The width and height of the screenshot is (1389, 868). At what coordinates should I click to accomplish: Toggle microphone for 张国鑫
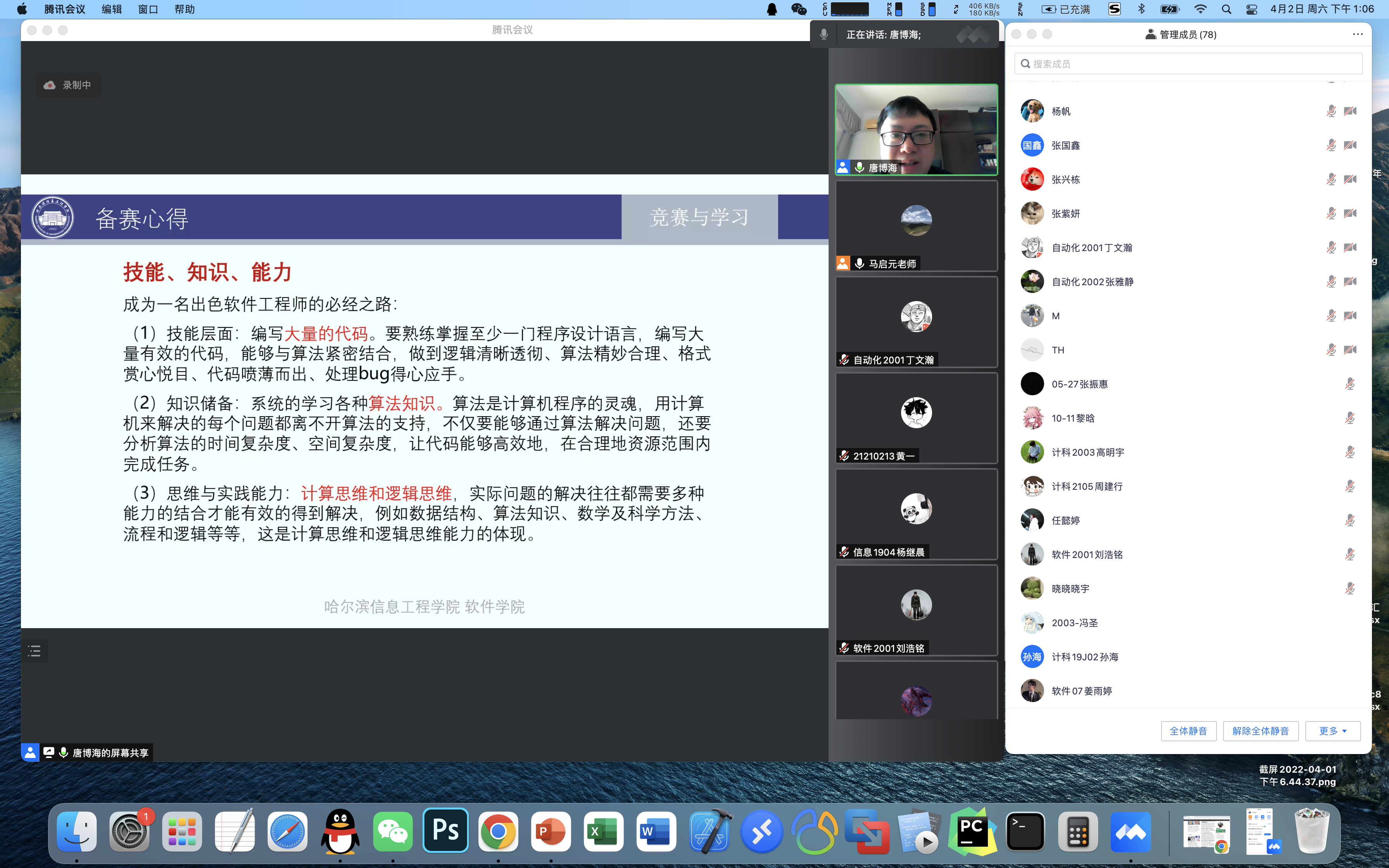coord(1331,145)
